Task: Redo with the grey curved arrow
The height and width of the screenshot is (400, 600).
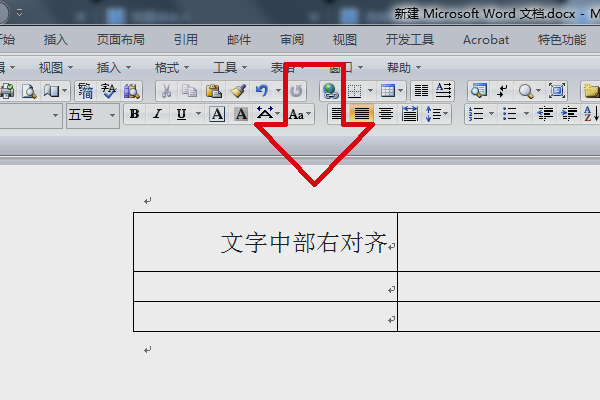Action: coord(296,91)
